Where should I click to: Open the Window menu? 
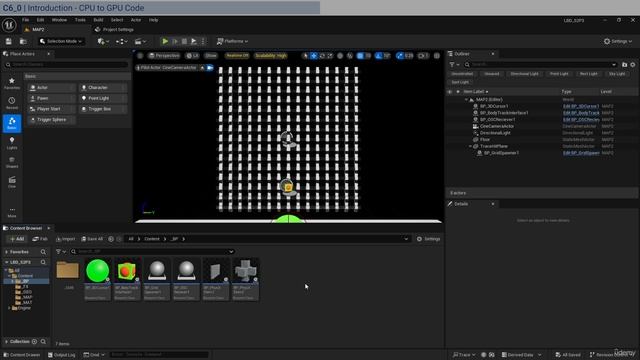[59, 20]
